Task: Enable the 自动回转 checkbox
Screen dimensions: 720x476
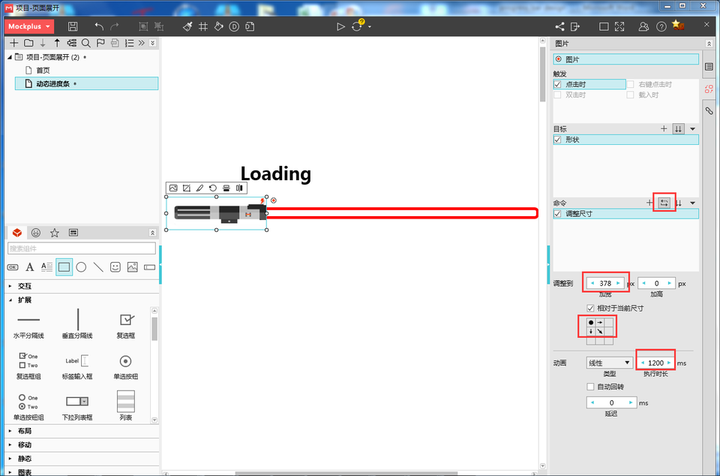Action: [591, 386]
